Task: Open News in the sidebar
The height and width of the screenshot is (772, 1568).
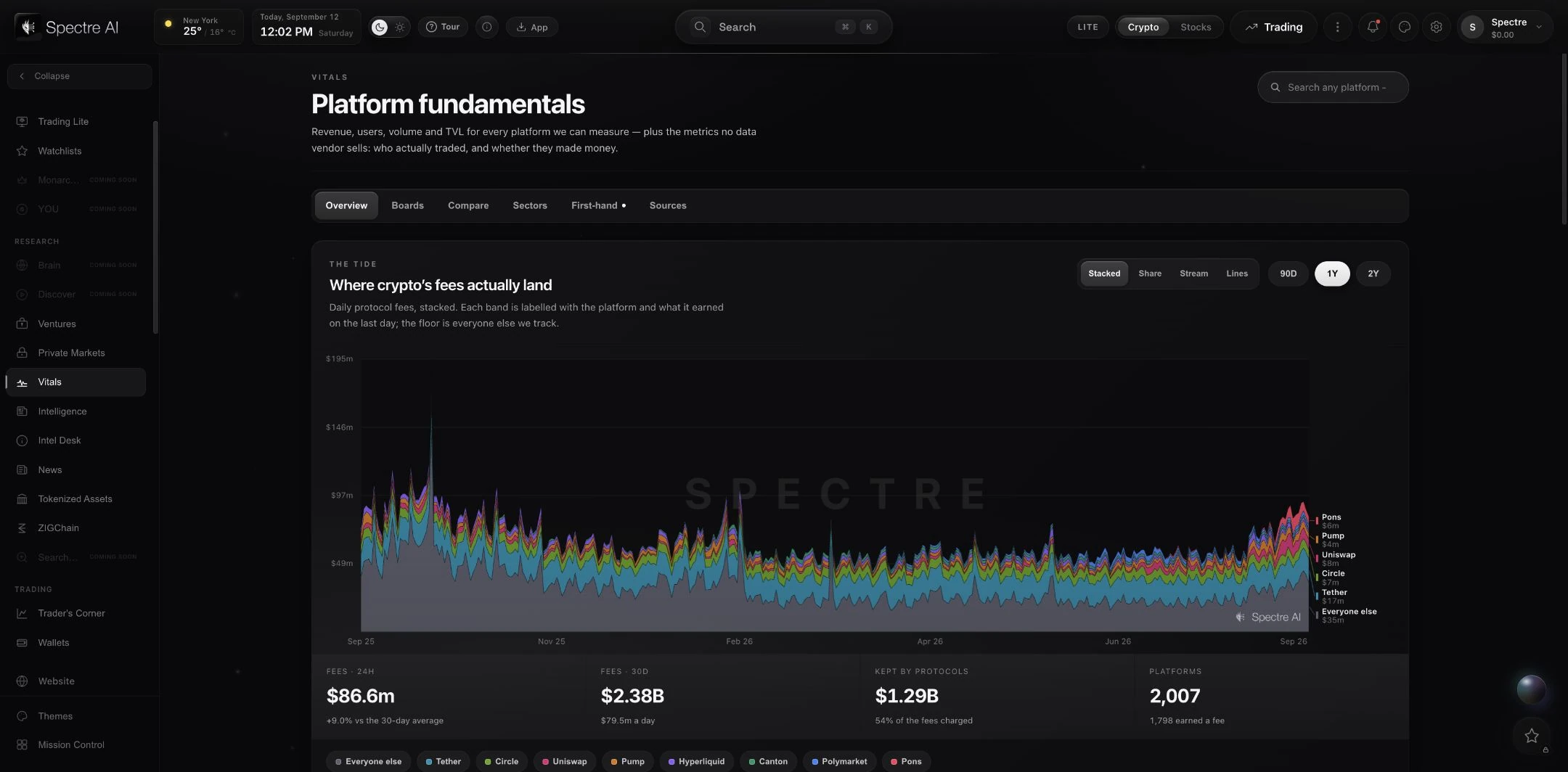Action: click(x=76, y=470)
